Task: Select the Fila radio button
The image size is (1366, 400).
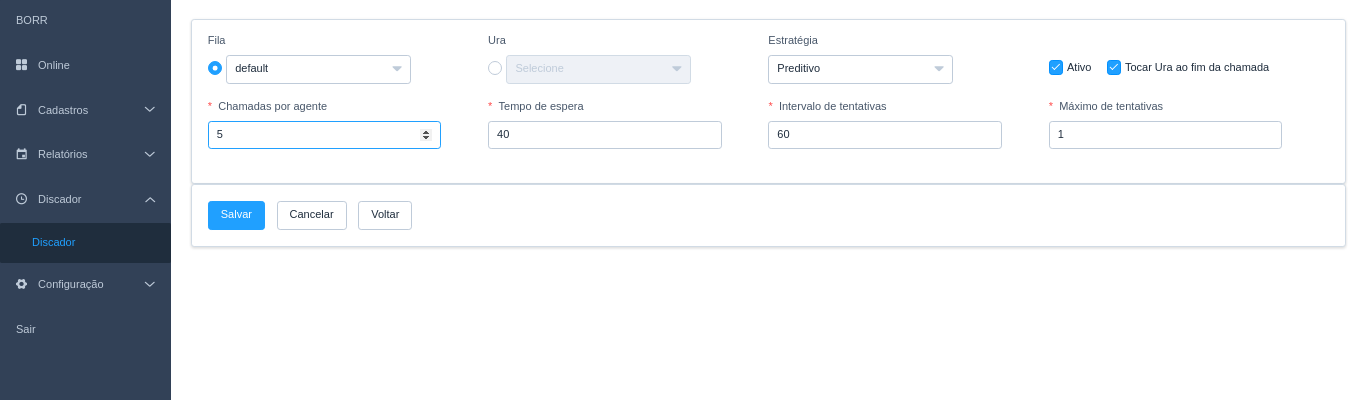Action: tap(215, 68)
